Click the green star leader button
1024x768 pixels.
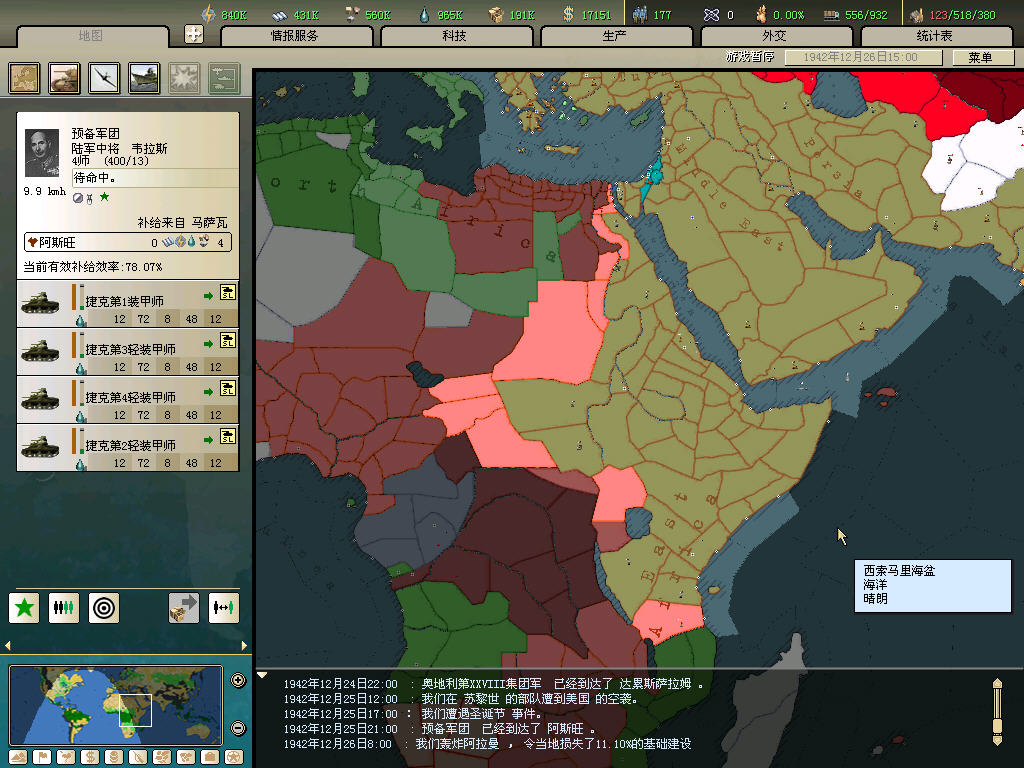24,608
